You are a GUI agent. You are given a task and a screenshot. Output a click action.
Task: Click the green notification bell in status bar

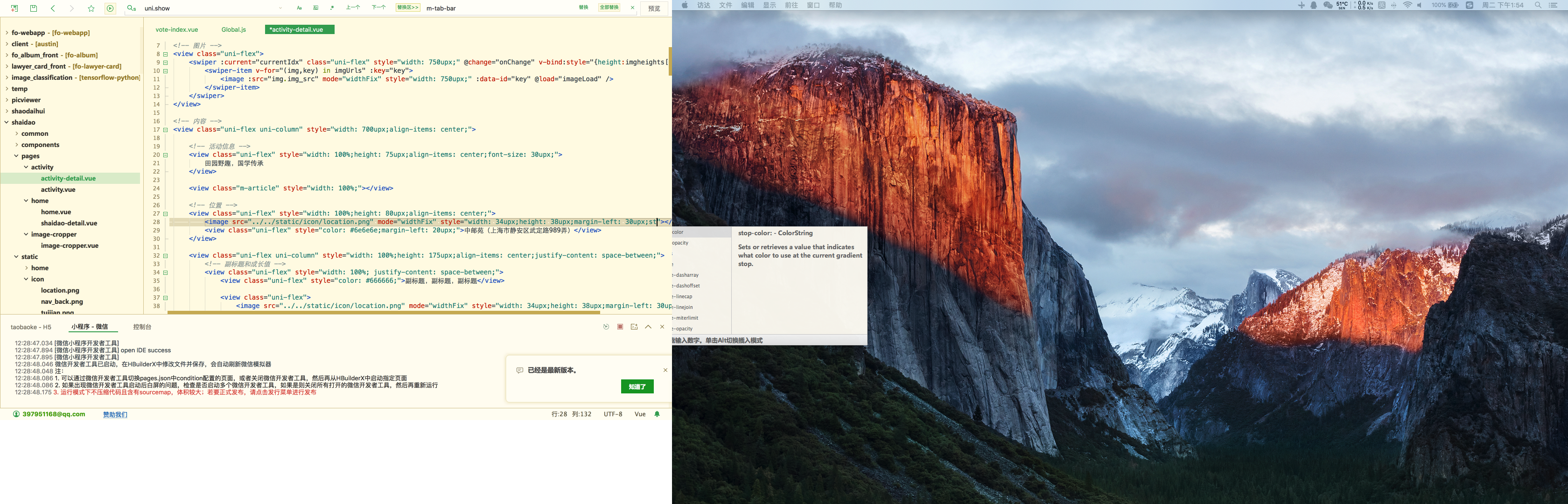point(657,414)
